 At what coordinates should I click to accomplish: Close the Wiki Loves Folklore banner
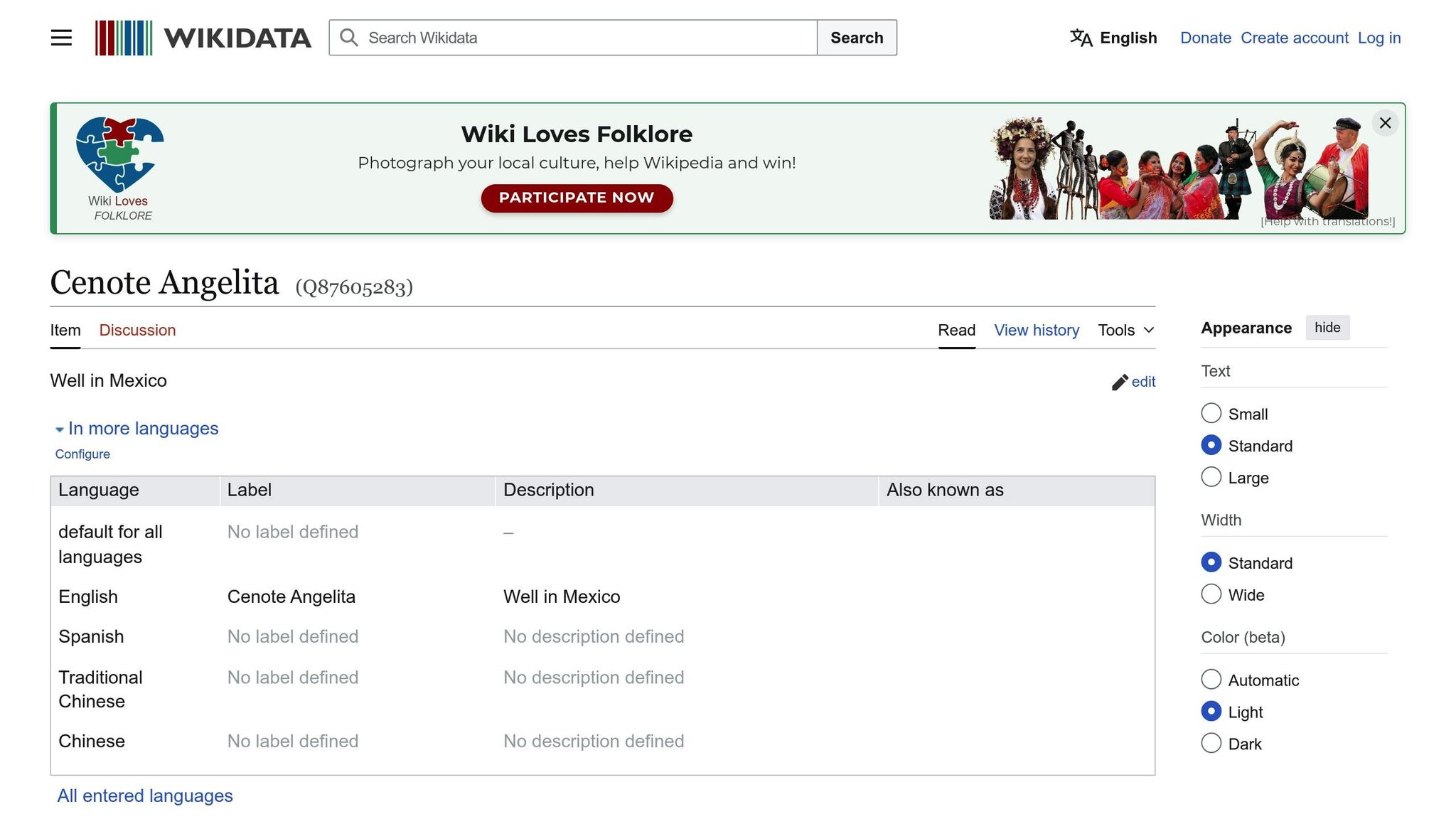[x=1385, y=123]
